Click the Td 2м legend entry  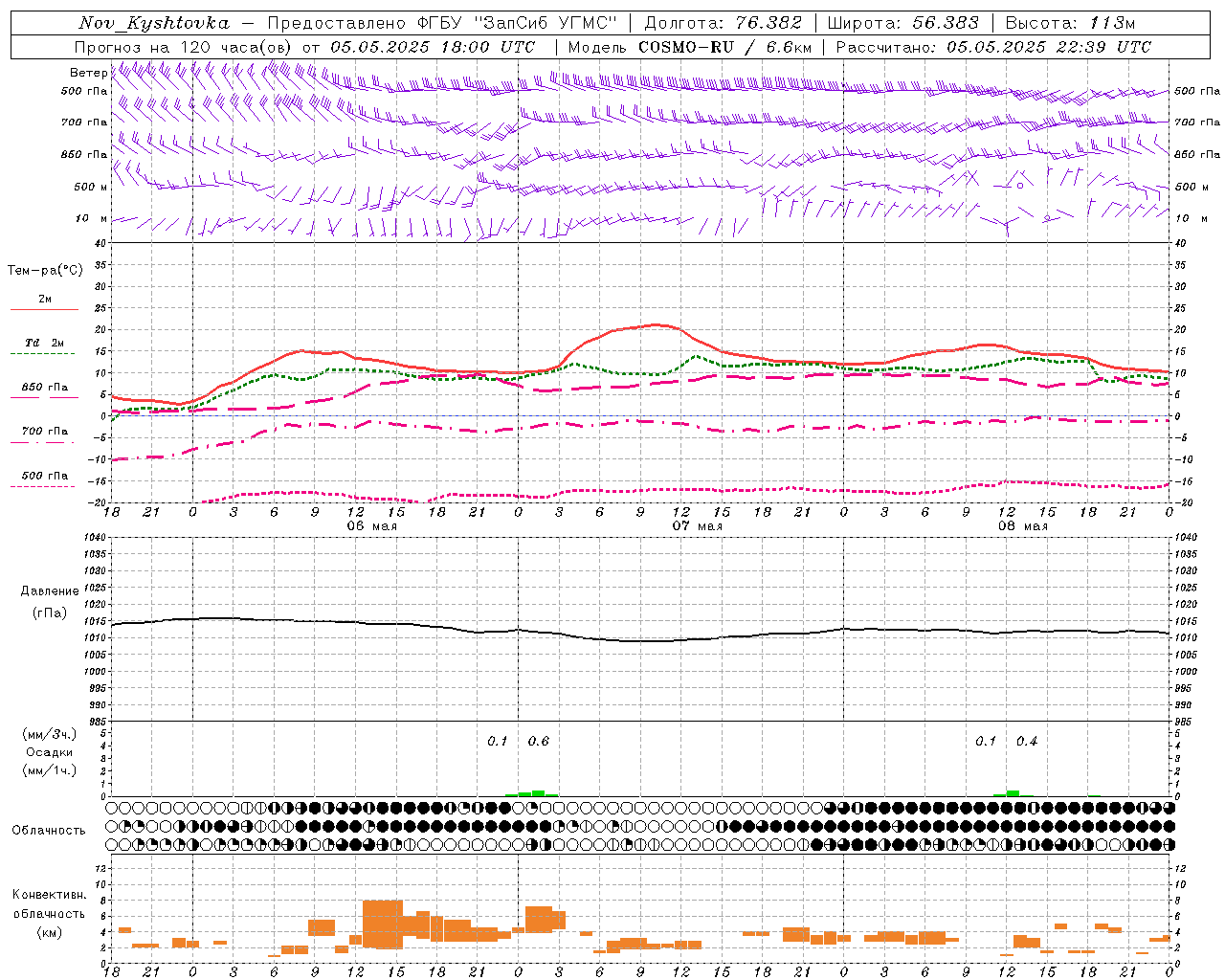(44, 343)
